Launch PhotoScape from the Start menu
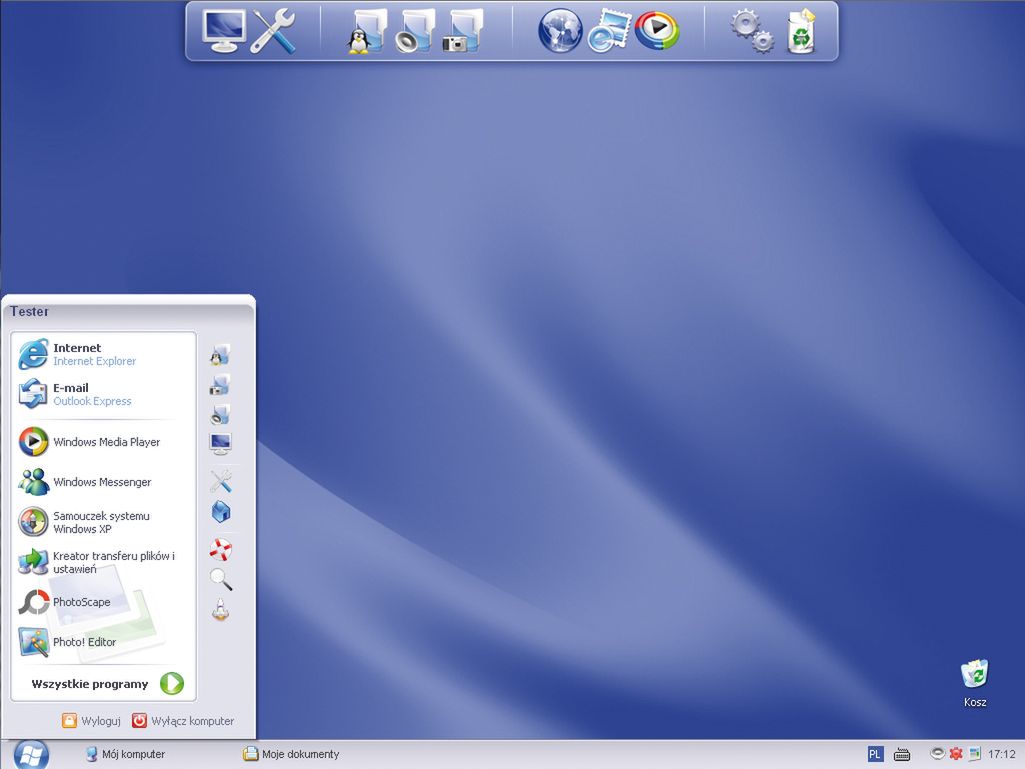The width and height of the screenshot is (1025, 769). click(103, 602)
